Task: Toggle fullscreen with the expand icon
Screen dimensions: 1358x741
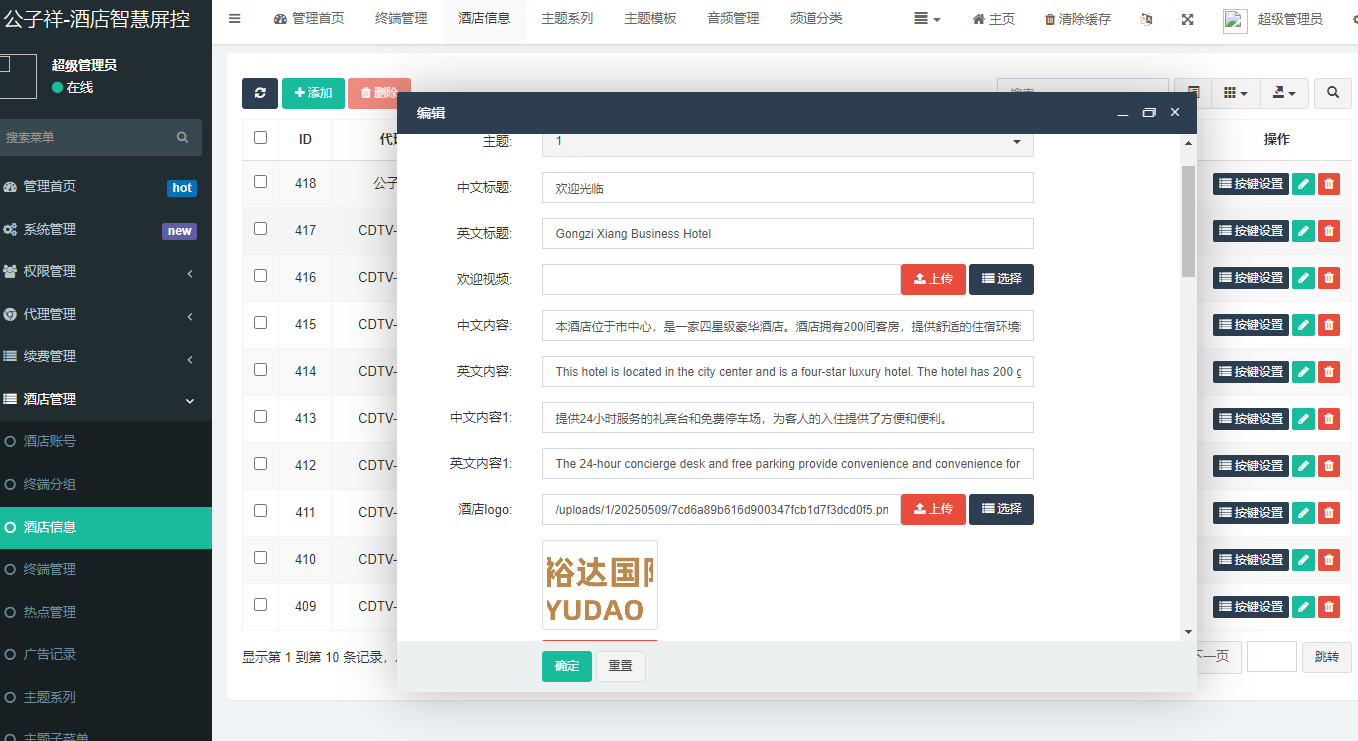Action: click(x=1187, y=18)
